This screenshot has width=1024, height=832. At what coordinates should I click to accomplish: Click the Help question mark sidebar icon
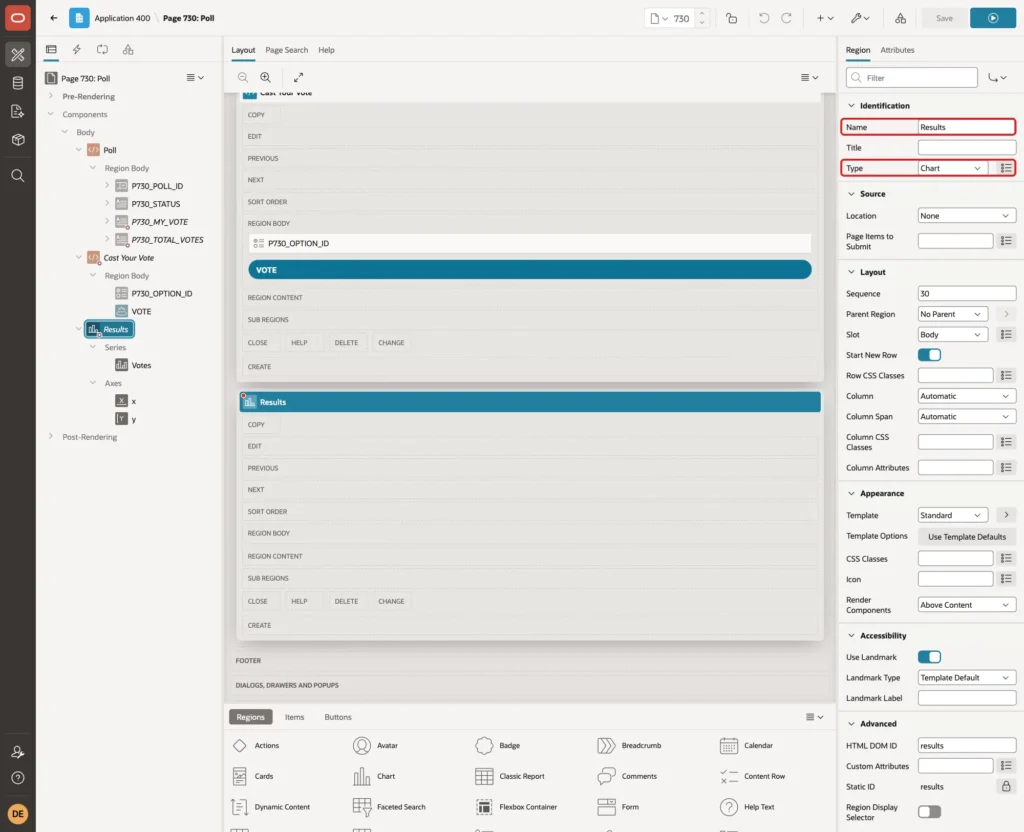[18, 778]
